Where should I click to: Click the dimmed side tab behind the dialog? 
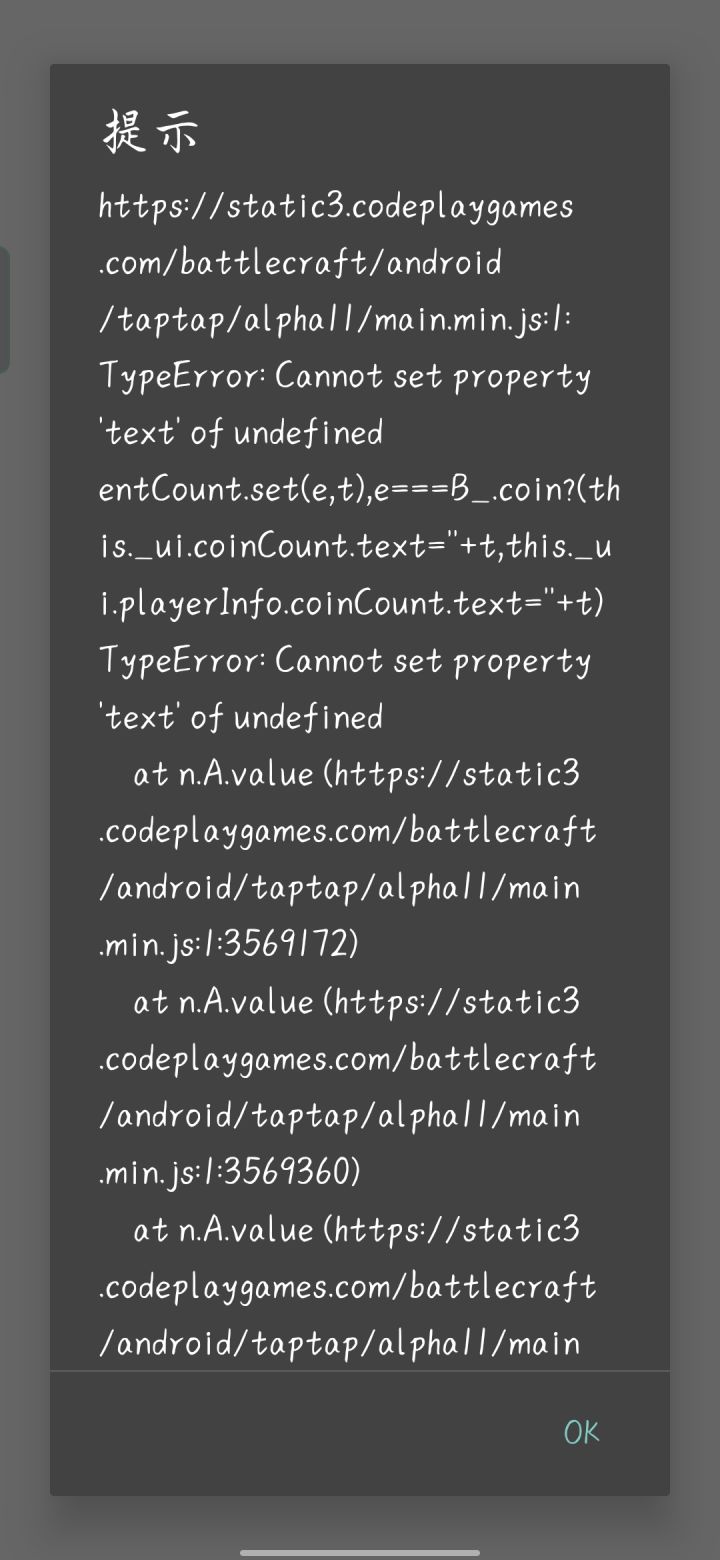coord(5,310)
